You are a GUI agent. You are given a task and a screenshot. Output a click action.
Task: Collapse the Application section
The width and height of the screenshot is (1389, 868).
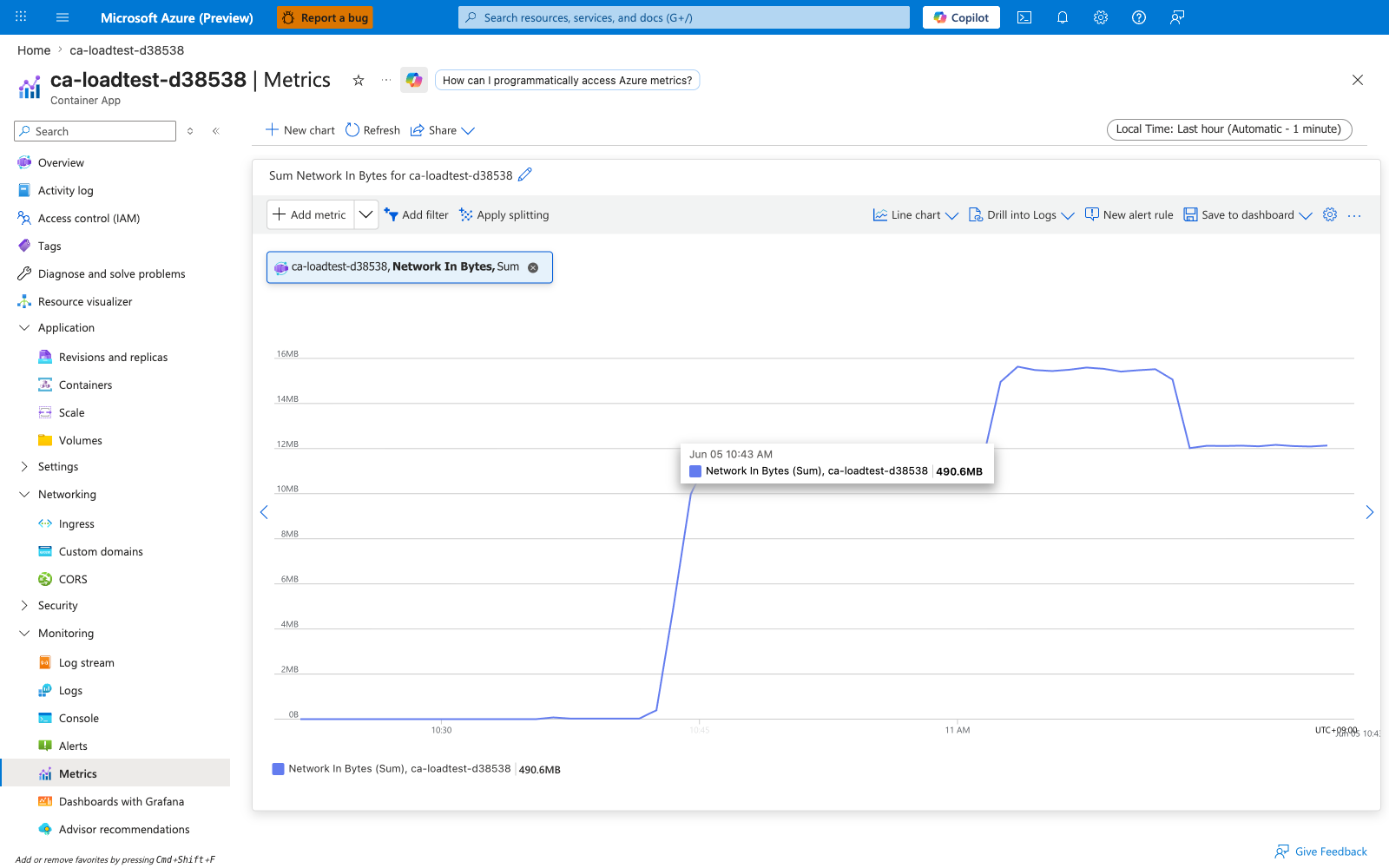coord(24,328)
